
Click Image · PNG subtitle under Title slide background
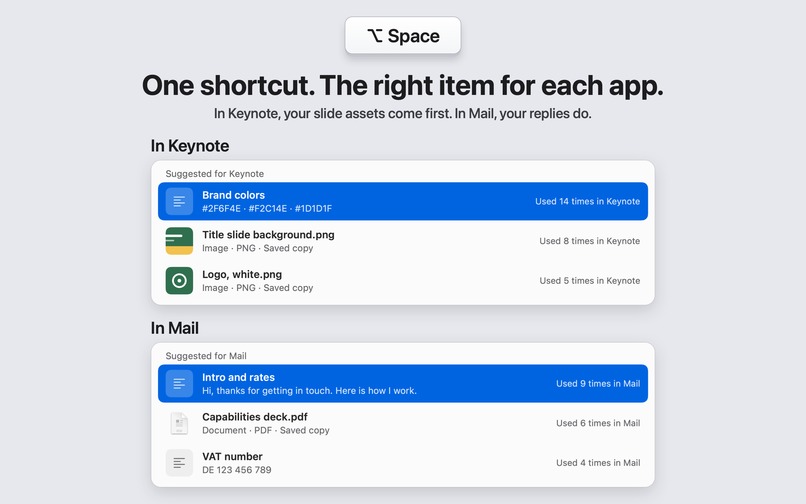coord(257,248)
